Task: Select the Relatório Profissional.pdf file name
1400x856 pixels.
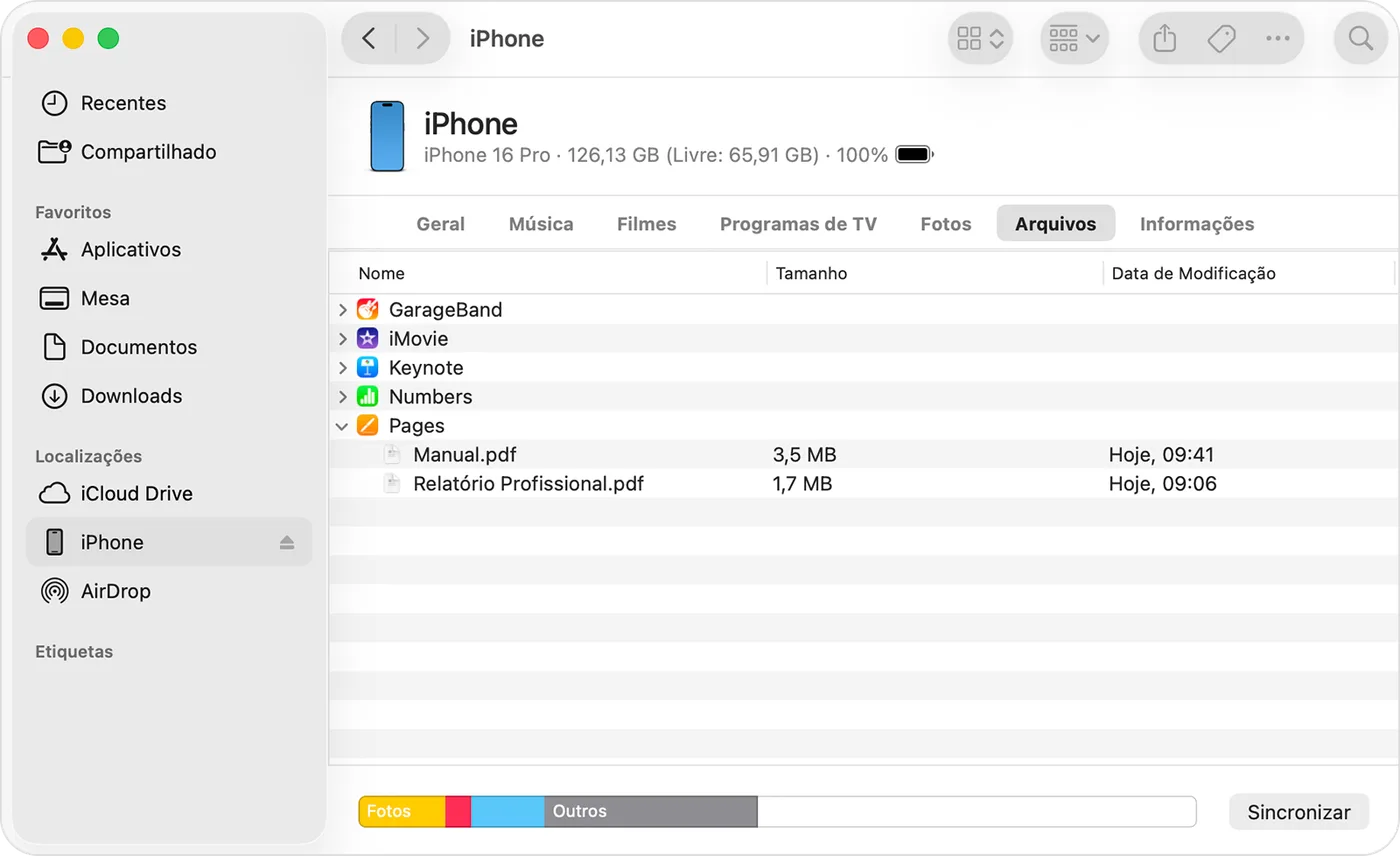Action: tap(528, 484)
